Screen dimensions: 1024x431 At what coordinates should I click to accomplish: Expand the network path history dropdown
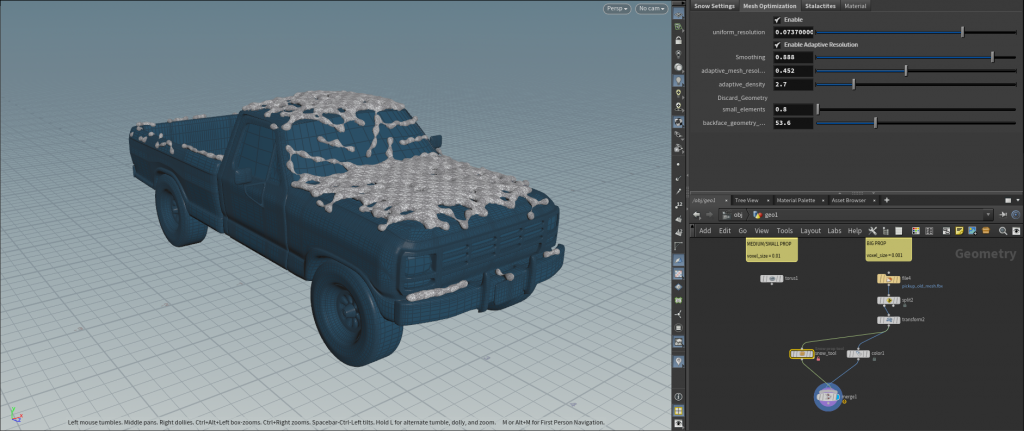point(988,215)
